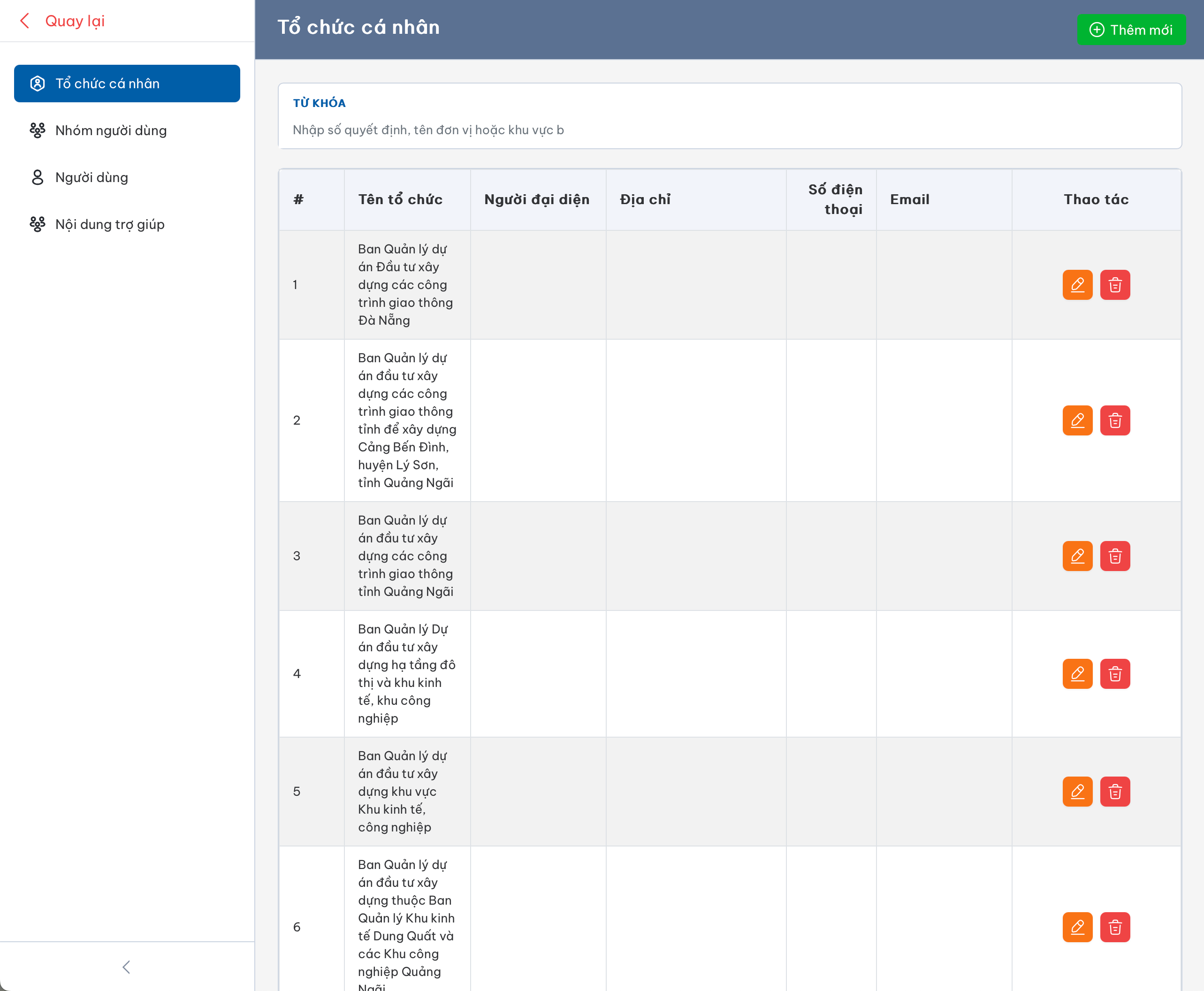
Task: Click the Tên tổ chức column header
Action: click(400, 199)
